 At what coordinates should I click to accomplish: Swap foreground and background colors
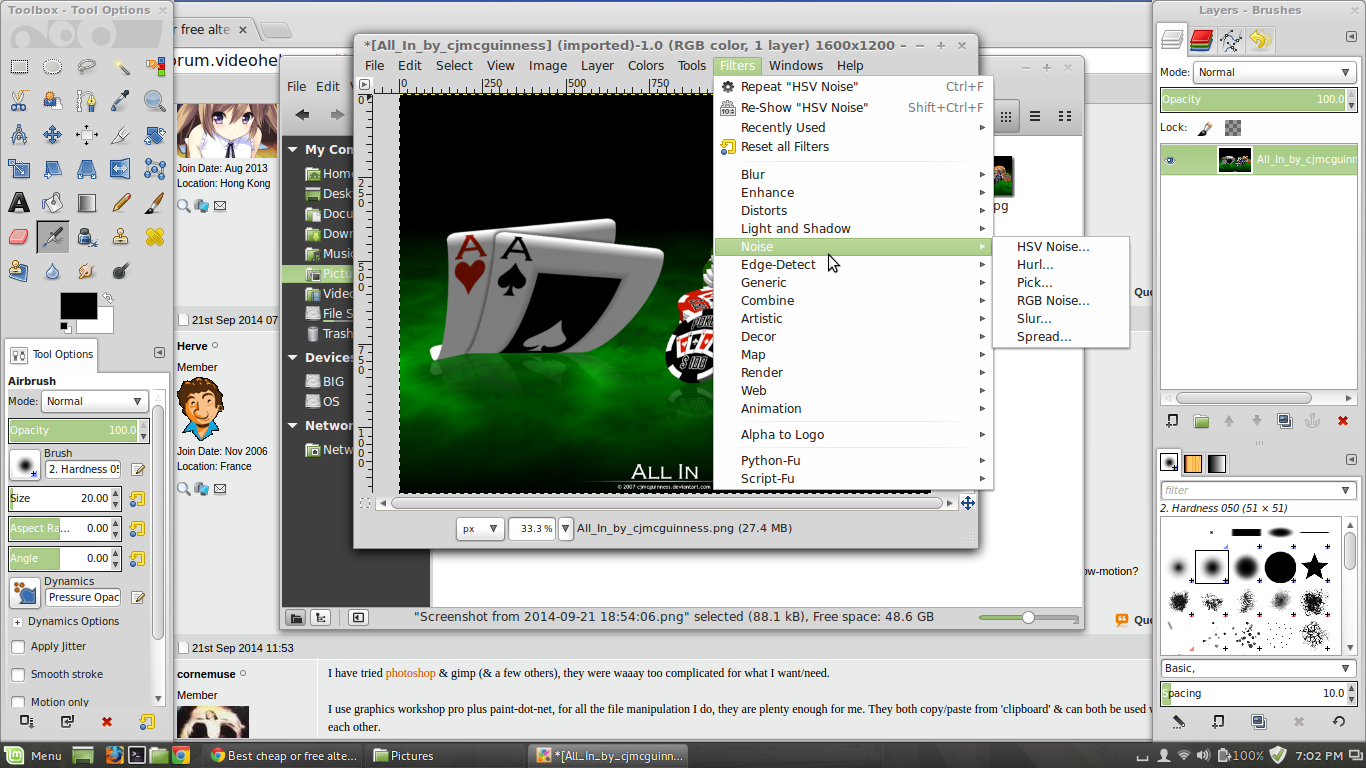(107, 298)
